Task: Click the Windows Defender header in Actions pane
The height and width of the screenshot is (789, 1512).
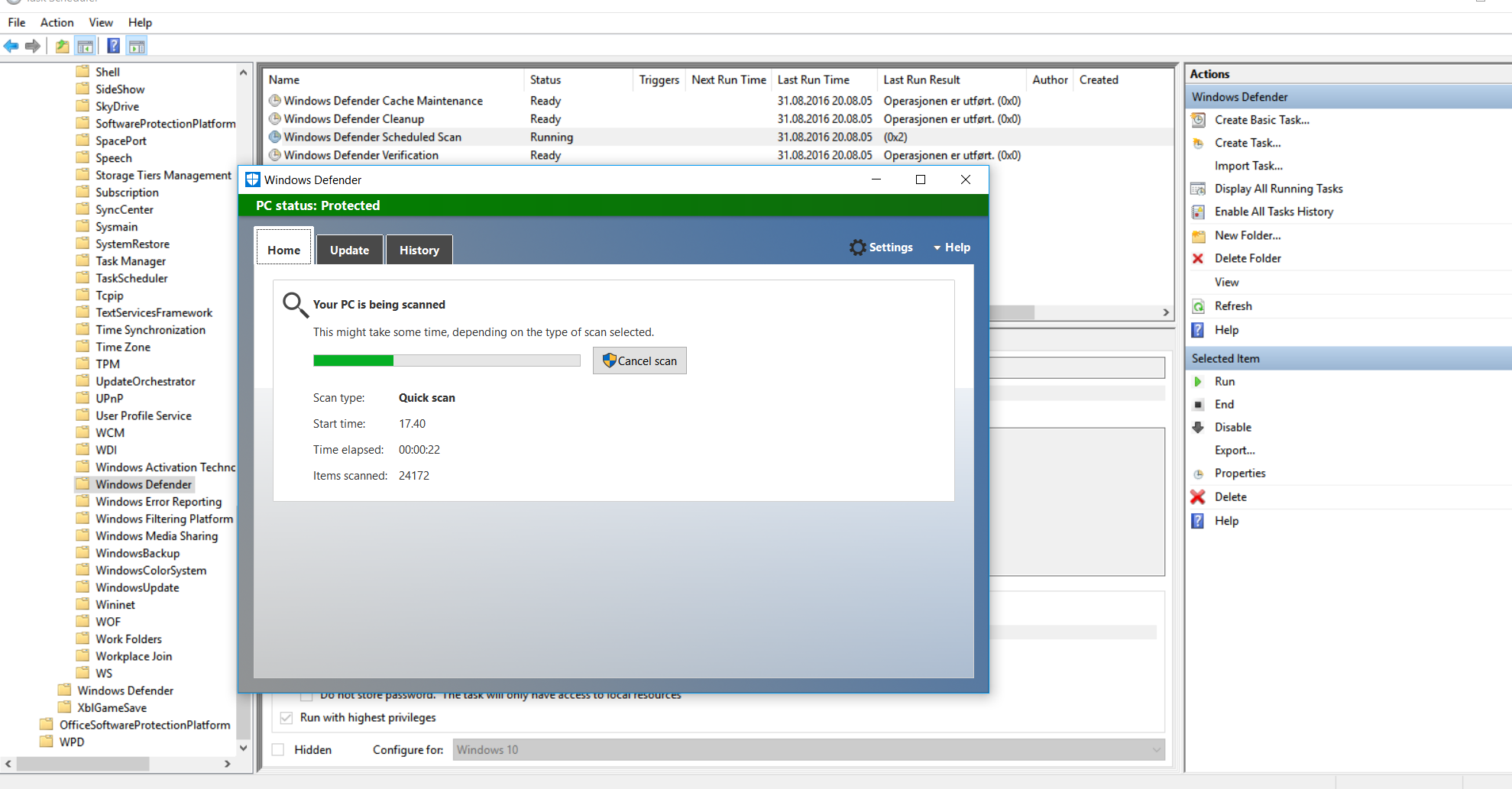Action: coord(1348,97)
